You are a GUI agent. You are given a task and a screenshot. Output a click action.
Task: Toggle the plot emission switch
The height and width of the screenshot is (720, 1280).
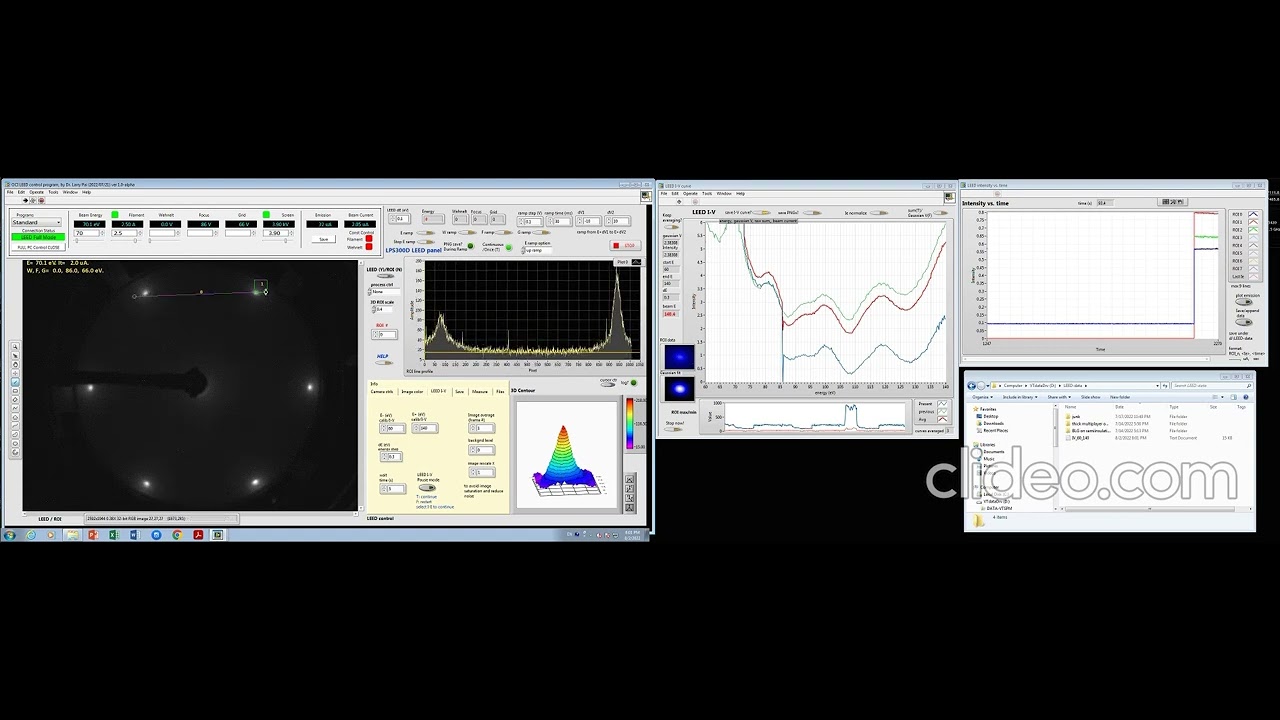tap(1245, 303)
